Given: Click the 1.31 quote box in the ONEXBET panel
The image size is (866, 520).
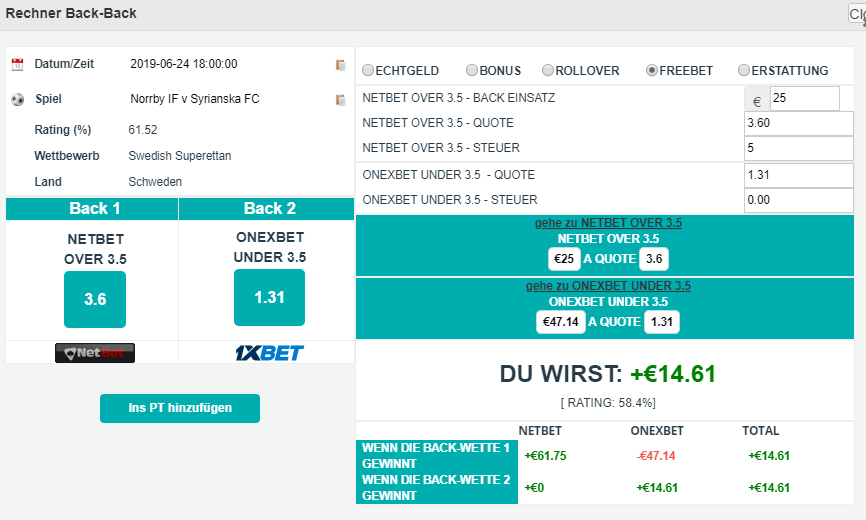Looking at the screenshot, I should coord(662,322).
